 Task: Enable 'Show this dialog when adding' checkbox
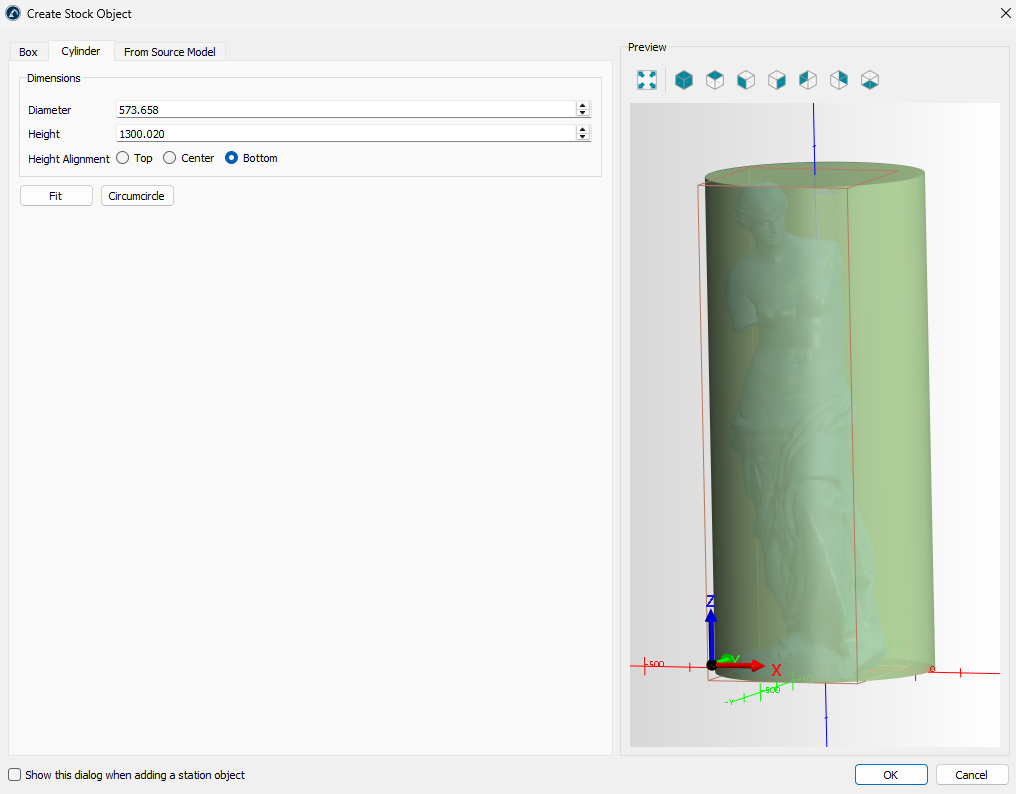pyautogui.click(x=14, y=775)
